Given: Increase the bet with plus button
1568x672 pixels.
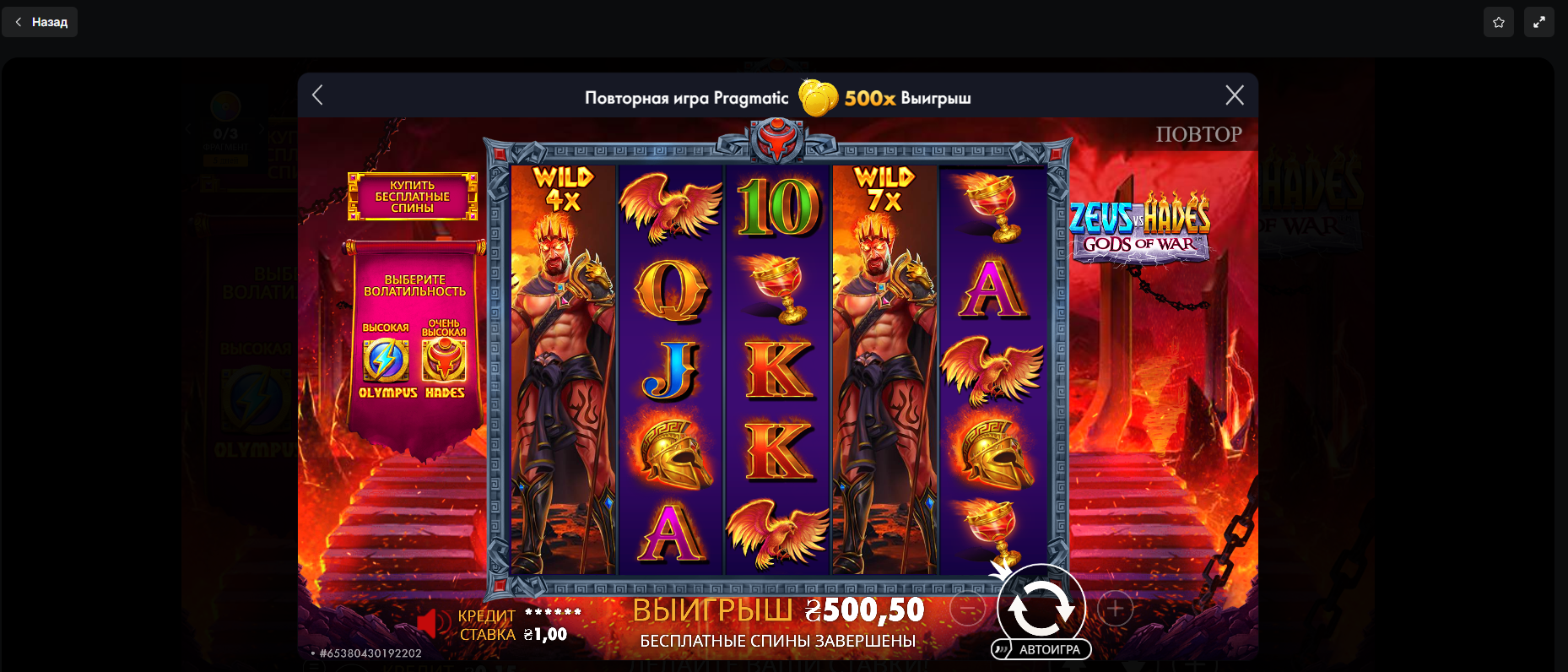Looking at the screenshot, I should [1116, 608].
